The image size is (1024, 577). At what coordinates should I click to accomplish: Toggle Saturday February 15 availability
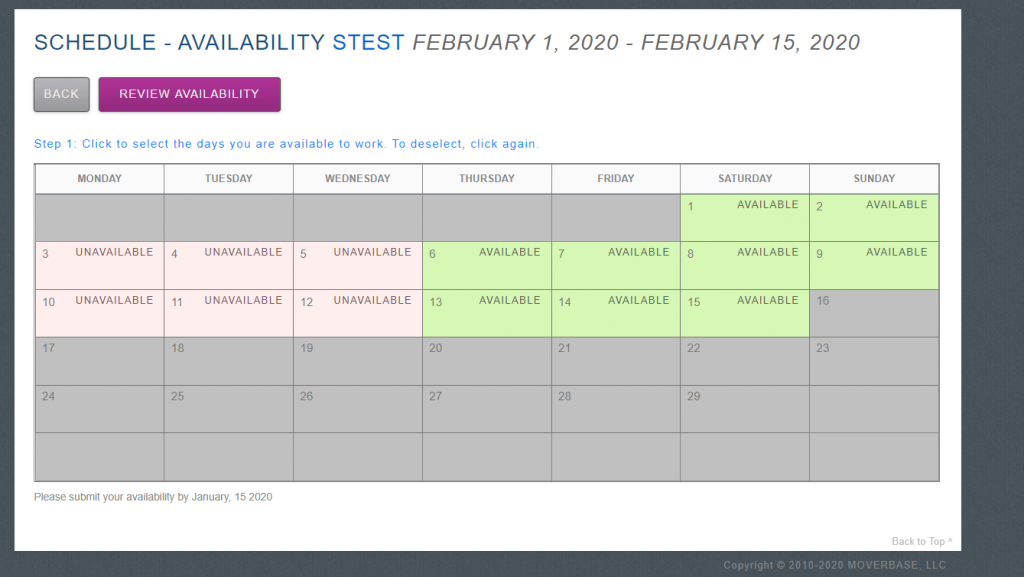745,314
